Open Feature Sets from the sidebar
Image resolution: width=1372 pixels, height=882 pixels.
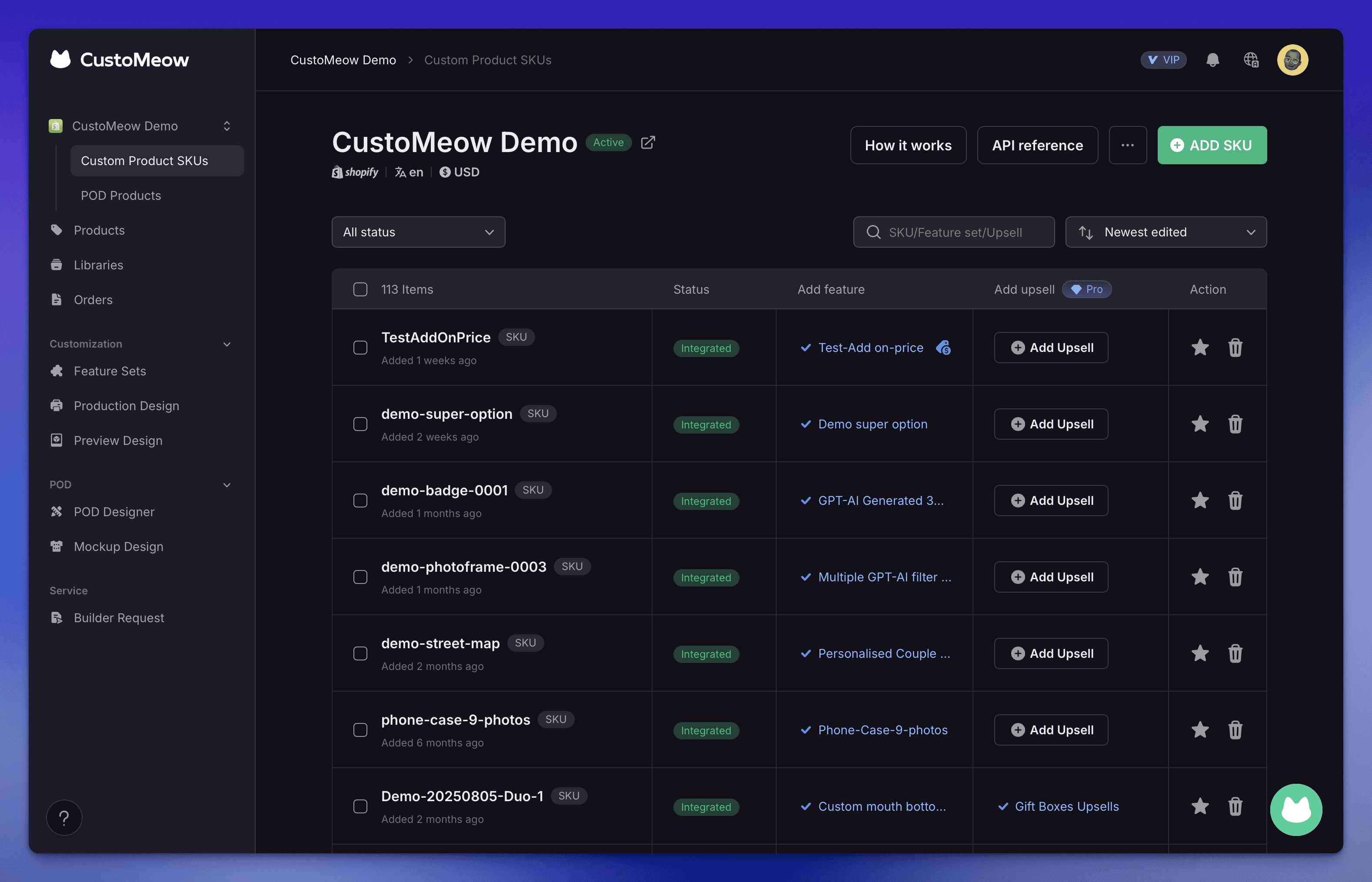pos(110,371)
